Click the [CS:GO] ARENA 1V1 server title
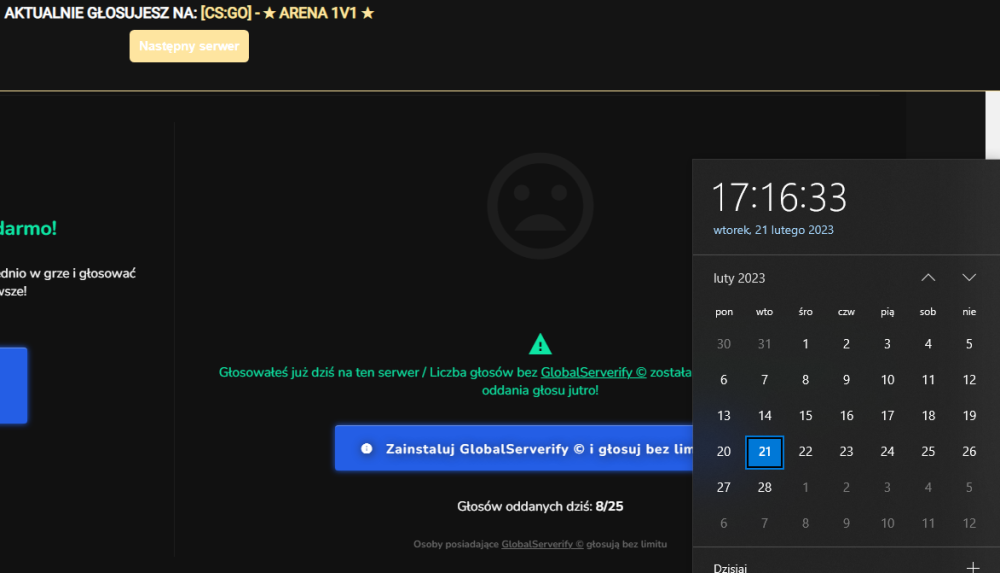1000x573 pixels. point(287,13)
